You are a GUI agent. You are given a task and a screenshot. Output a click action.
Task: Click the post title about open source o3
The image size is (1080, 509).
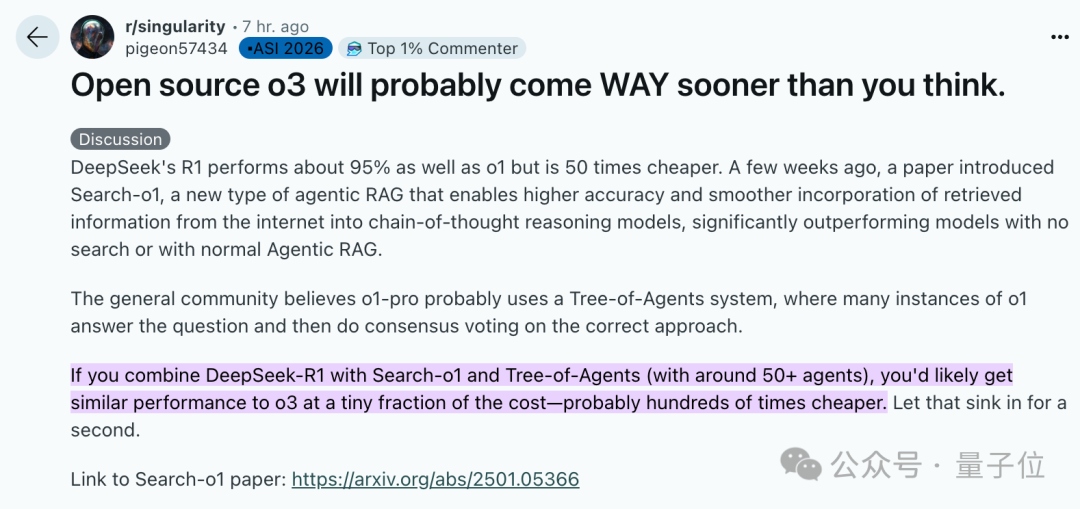(x=537, y=86)
